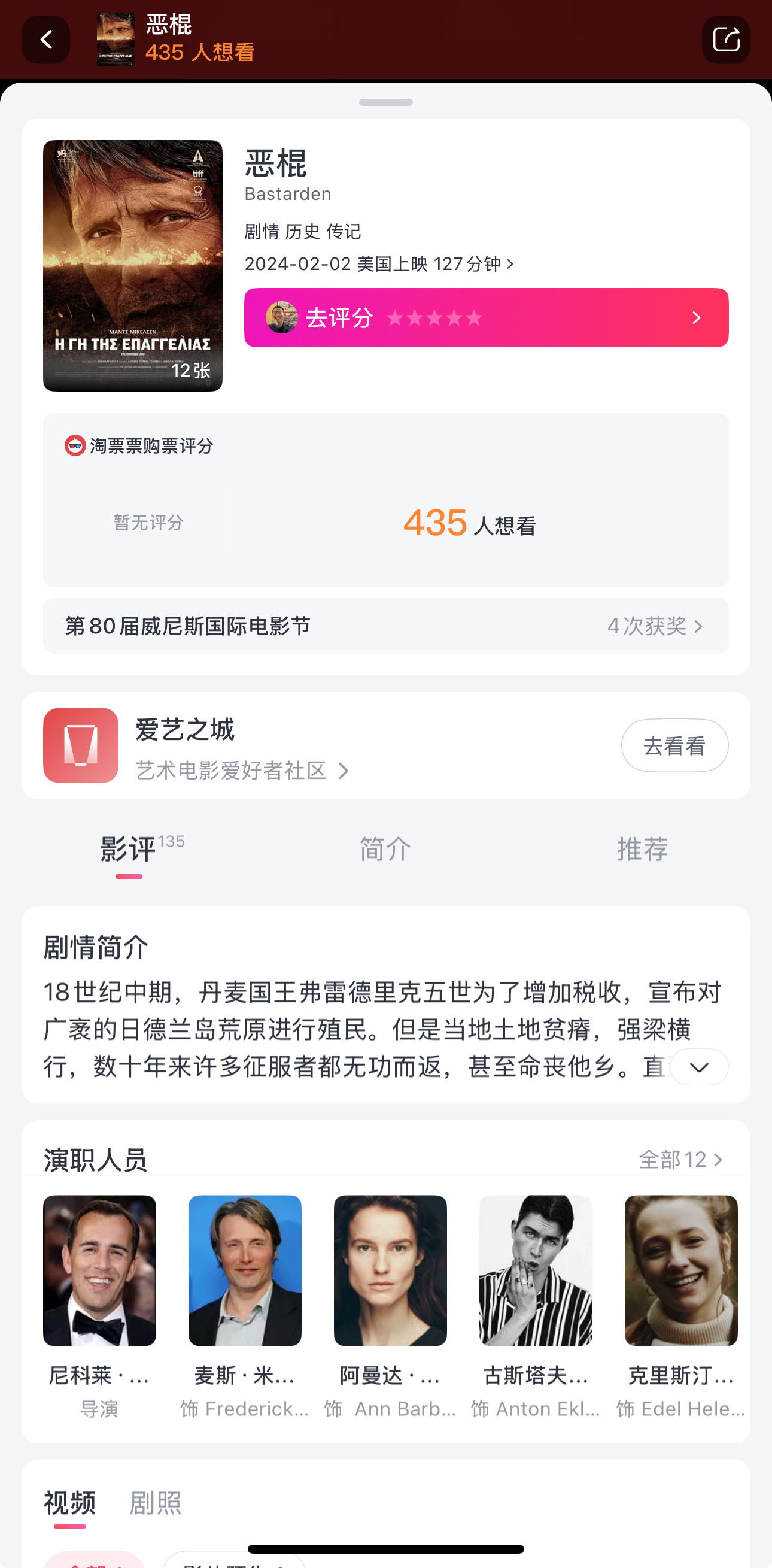The image size is (772, 1568).
Task: Open release info 2024-02-02 美国上映 details
Action: coord(379,264)
